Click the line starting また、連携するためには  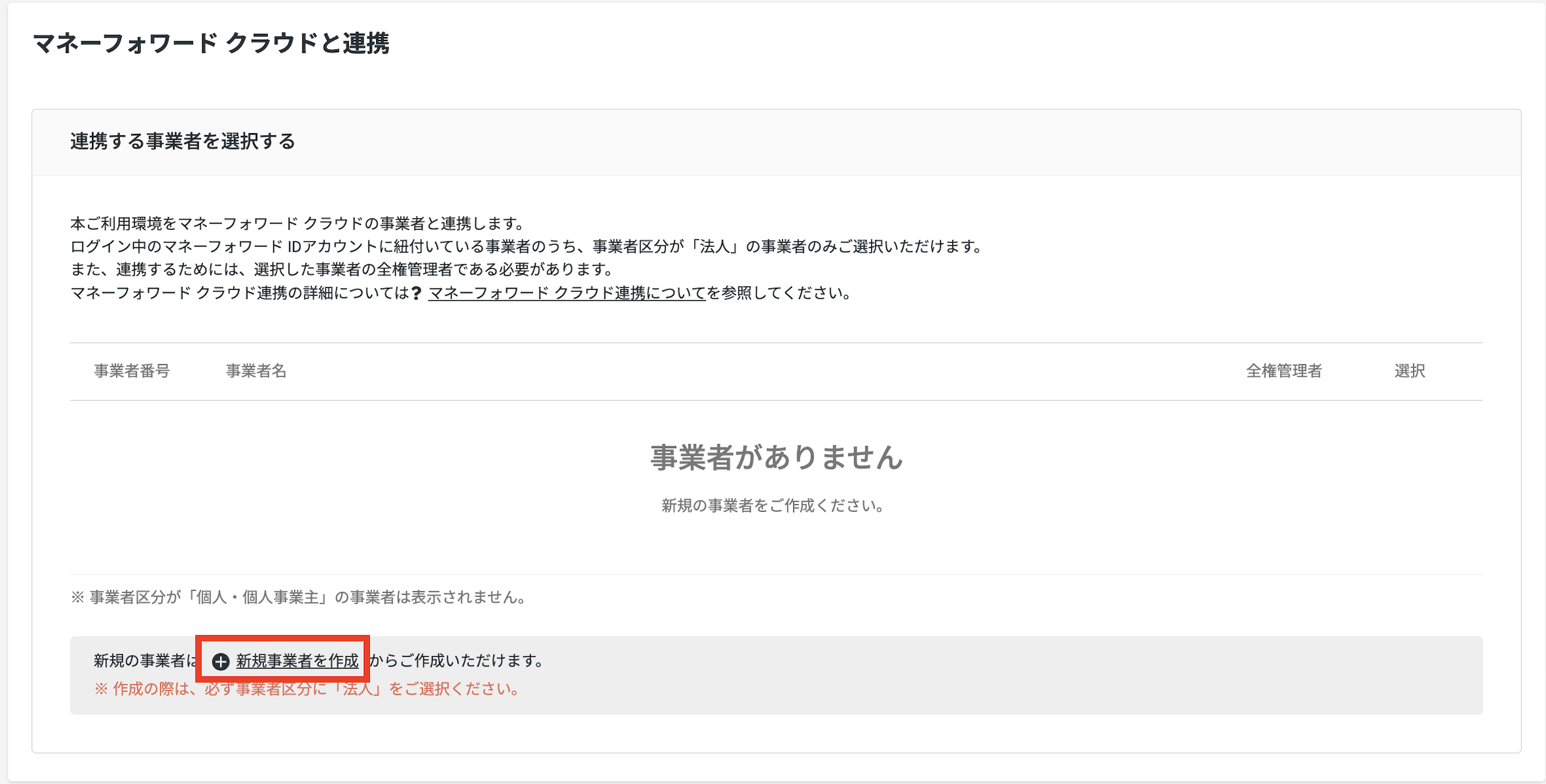[342, 269]
